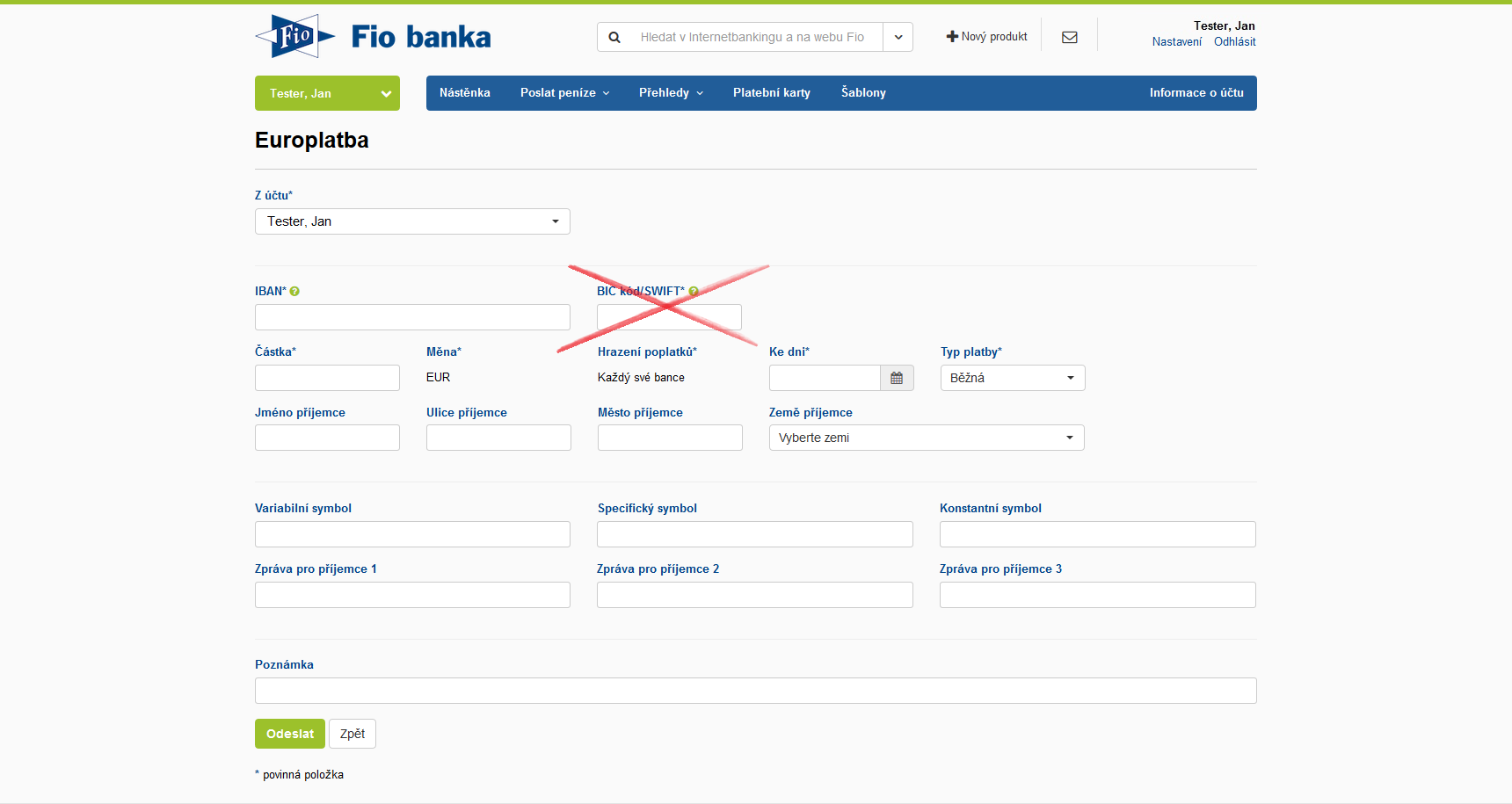Click into Zpráva pro příjemce 2 field
The image size is (1512, 804).
coord(755,595)
